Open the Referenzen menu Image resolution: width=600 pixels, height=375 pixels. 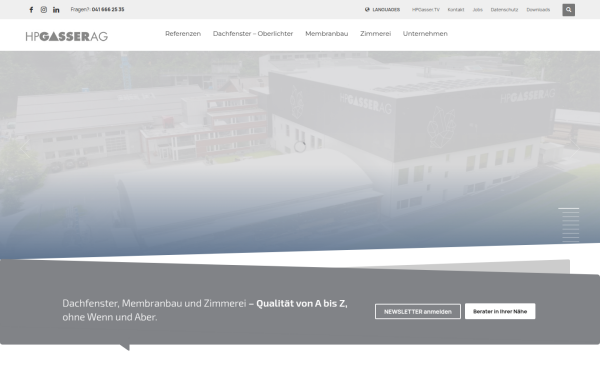point(183,34)
